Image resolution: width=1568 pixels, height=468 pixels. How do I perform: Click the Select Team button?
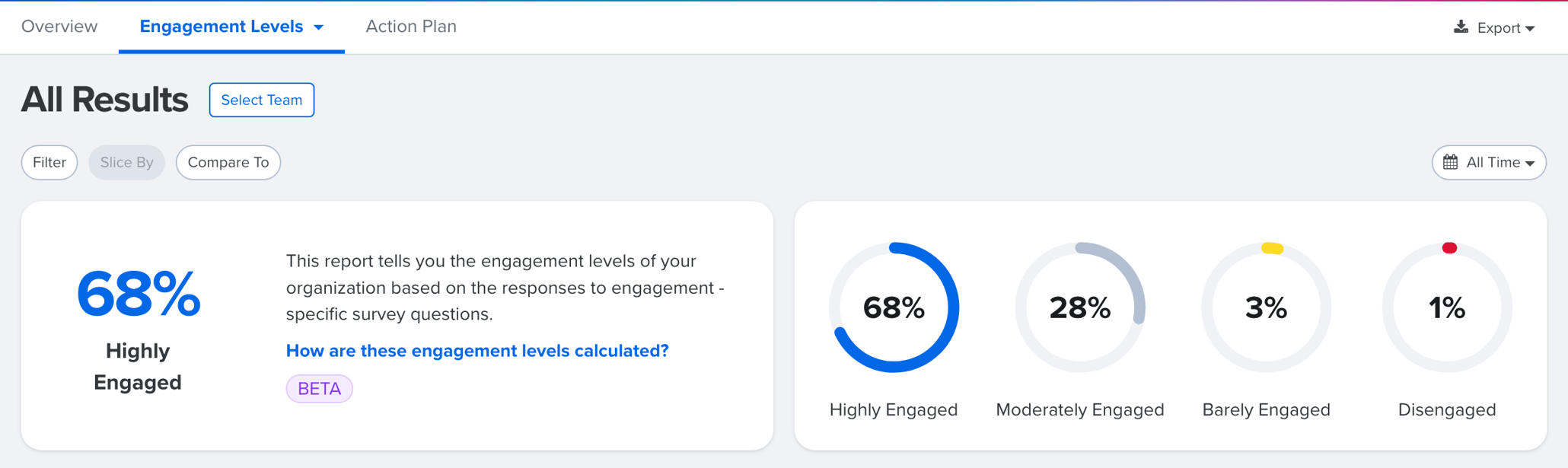[261, 100]
